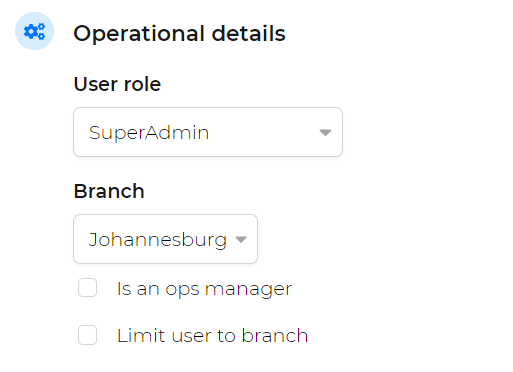
Task: Expand the SuperAdmin combo box
Action: [208, 132]
